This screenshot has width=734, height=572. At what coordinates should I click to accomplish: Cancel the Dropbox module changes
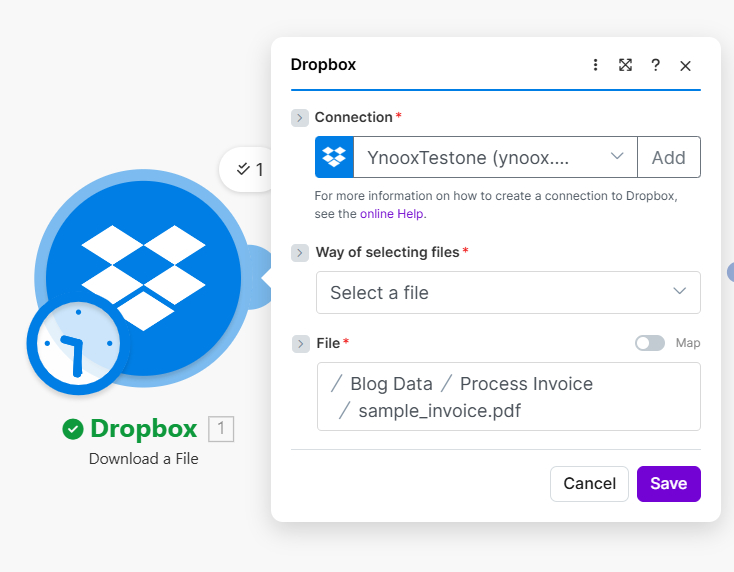589,484
